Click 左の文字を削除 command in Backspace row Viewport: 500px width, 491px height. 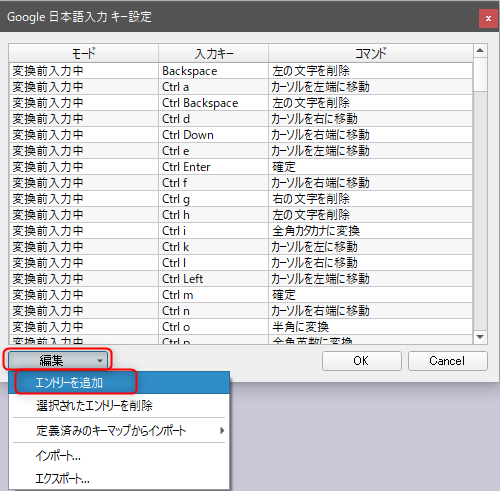pos(371,71)
